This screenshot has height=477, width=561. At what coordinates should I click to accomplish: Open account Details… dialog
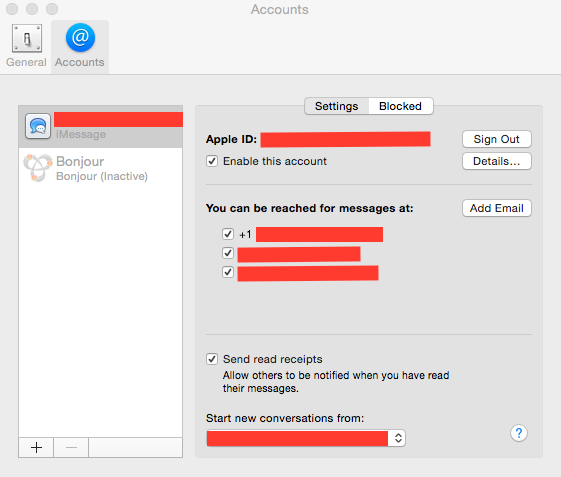pyautogui.click(x=497, y=161)
